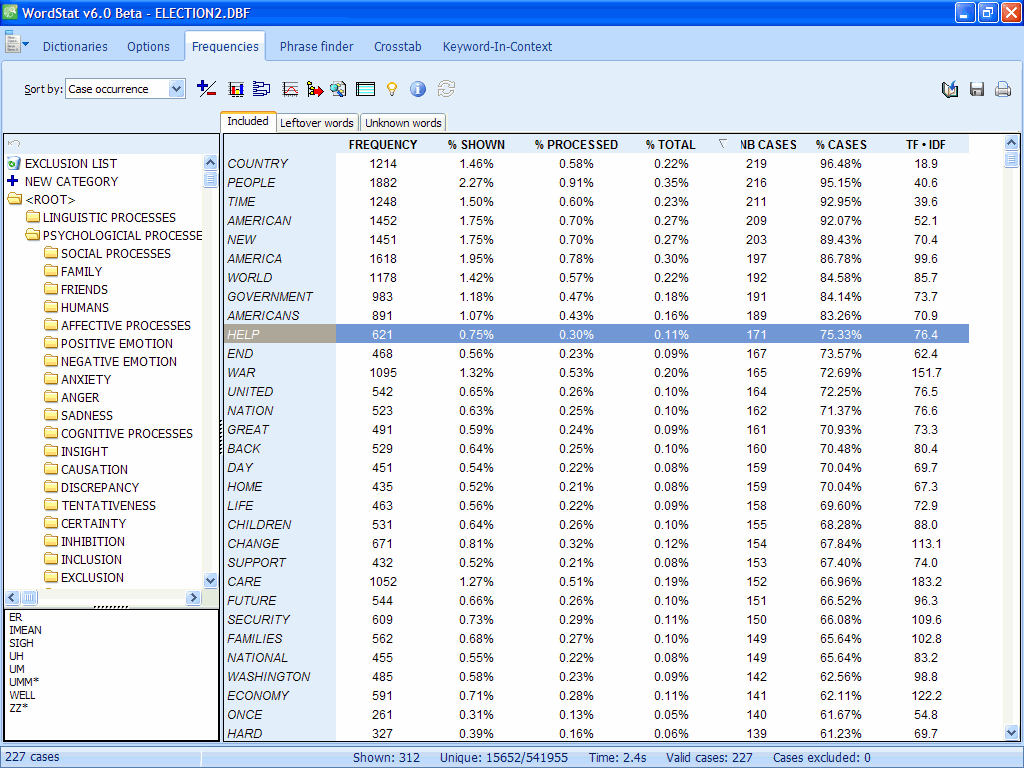
Task: Switch to the Crosstab tab
Action: click(398, 46)
